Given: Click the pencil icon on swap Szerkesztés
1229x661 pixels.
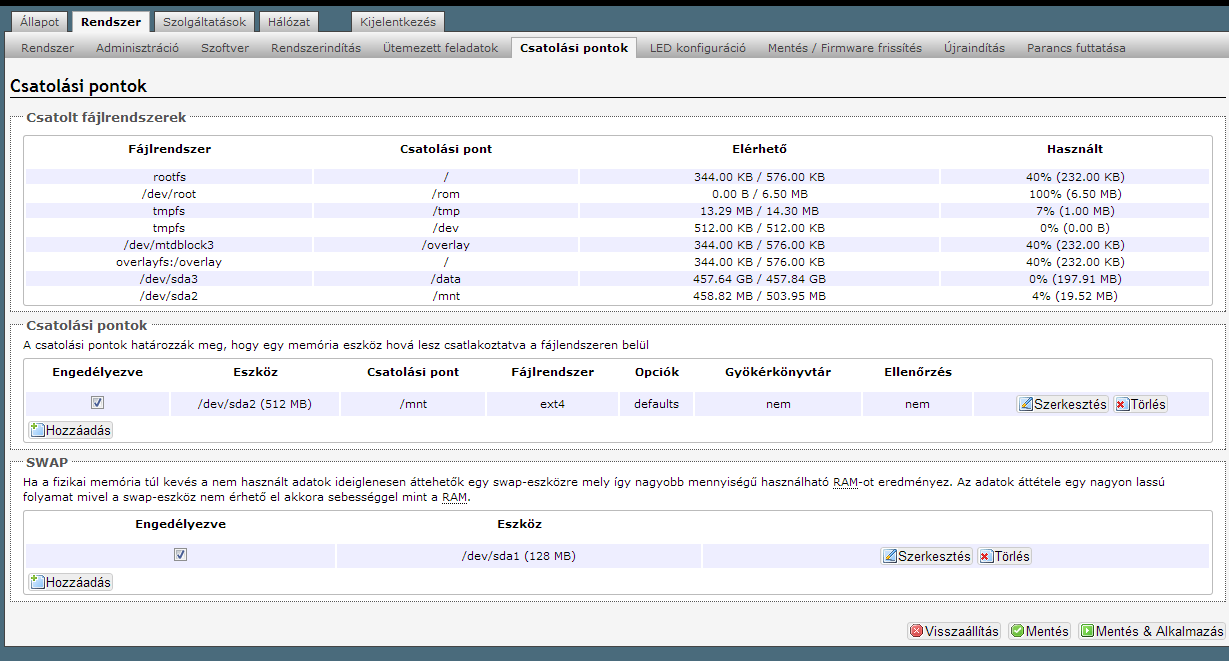Looking at the screenshot, I should (890, 557).
